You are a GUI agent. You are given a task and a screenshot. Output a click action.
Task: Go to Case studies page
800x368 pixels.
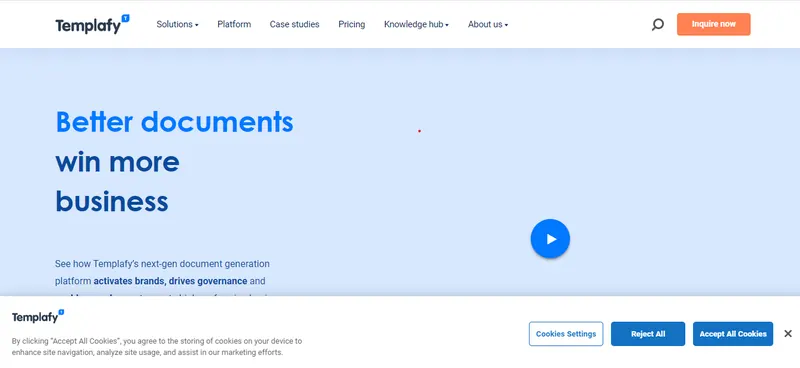point(294,24)
